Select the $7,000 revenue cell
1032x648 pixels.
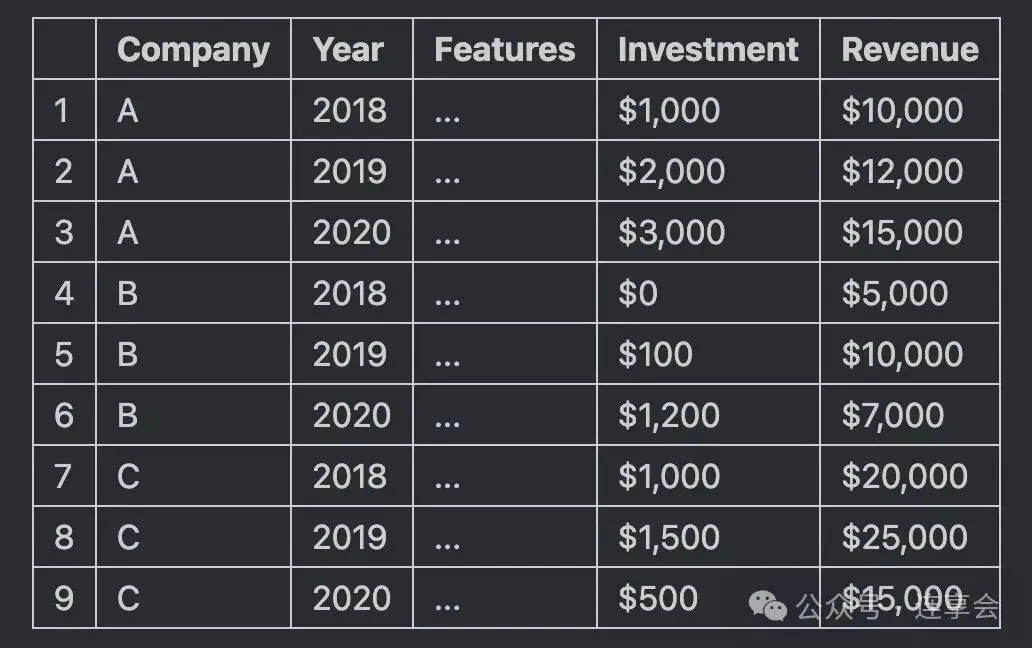892,415
